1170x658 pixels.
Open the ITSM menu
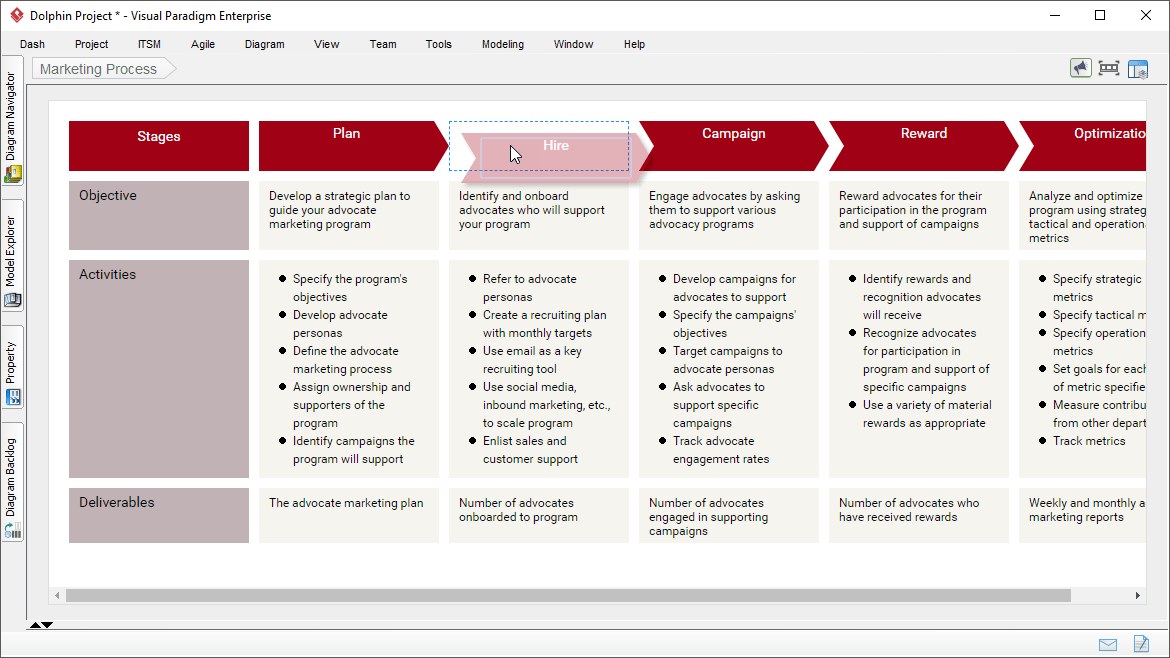click(149, 44)
